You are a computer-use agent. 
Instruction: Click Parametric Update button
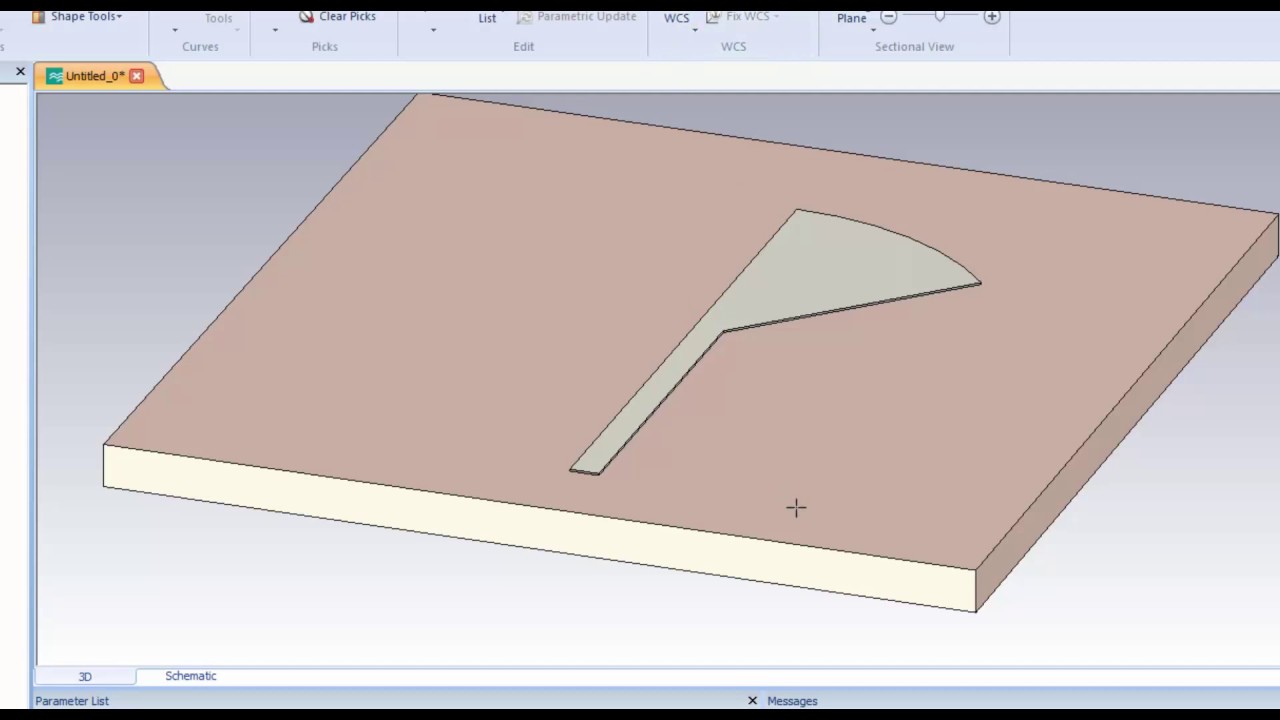(575, 17)
